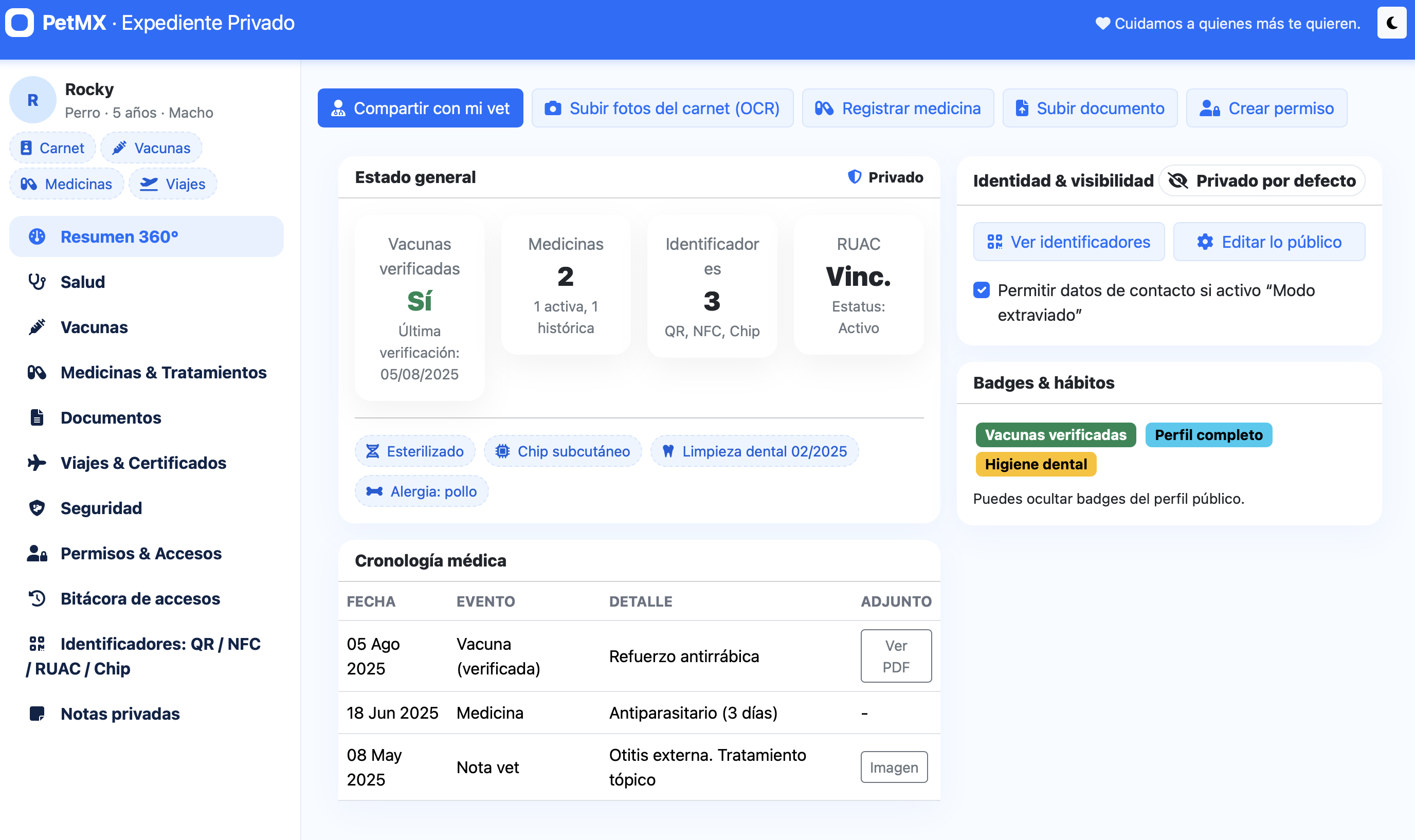Open the Vacunas syringe icon in sidebar
Screen dimensions: 1415x840
click(38, 327)
